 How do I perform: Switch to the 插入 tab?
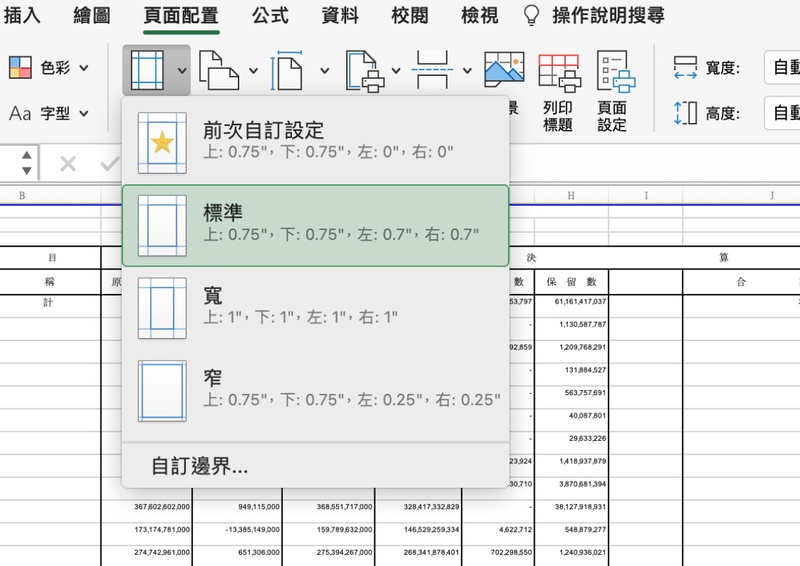coord(21,15)
